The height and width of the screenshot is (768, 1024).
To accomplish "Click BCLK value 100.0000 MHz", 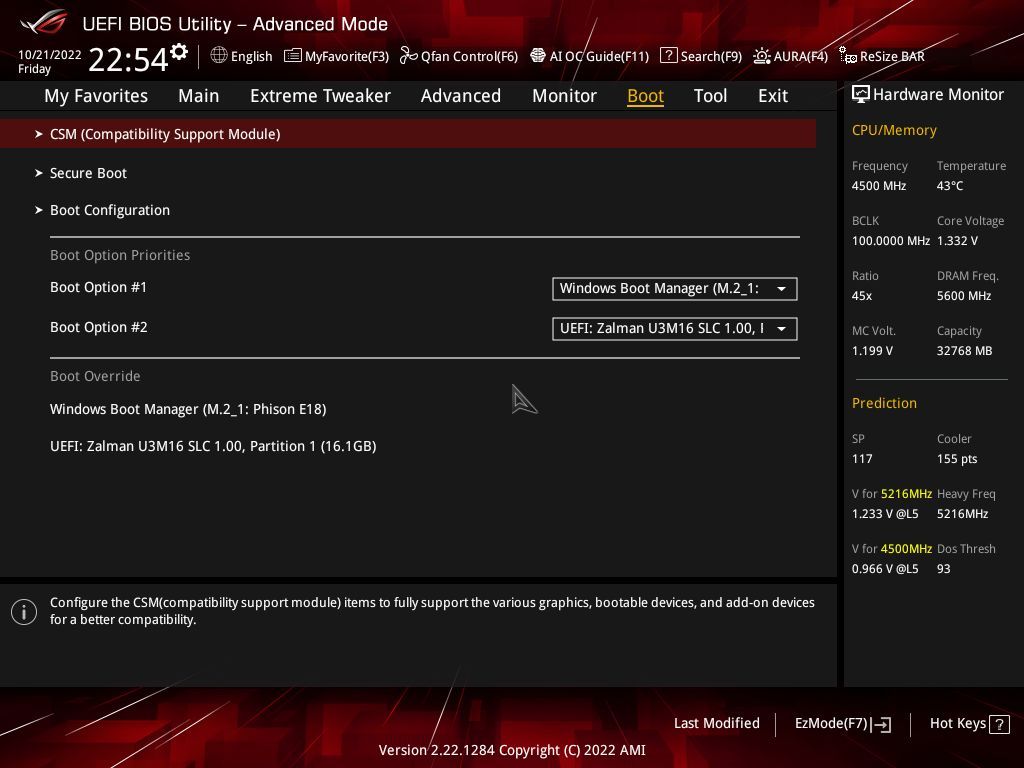I will [x=891, y=241].
